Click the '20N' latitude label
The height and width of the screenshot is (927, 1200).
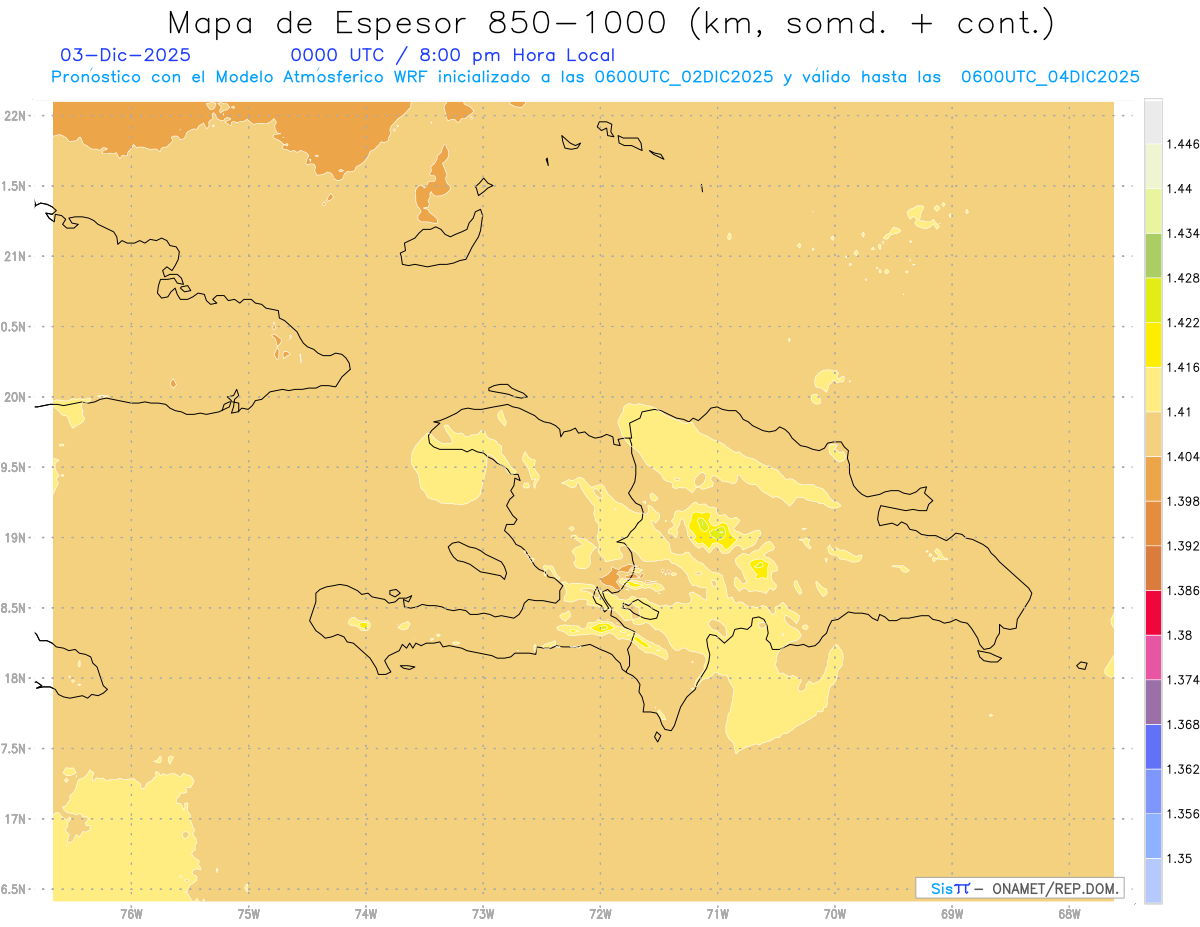[x=15, y=397]
